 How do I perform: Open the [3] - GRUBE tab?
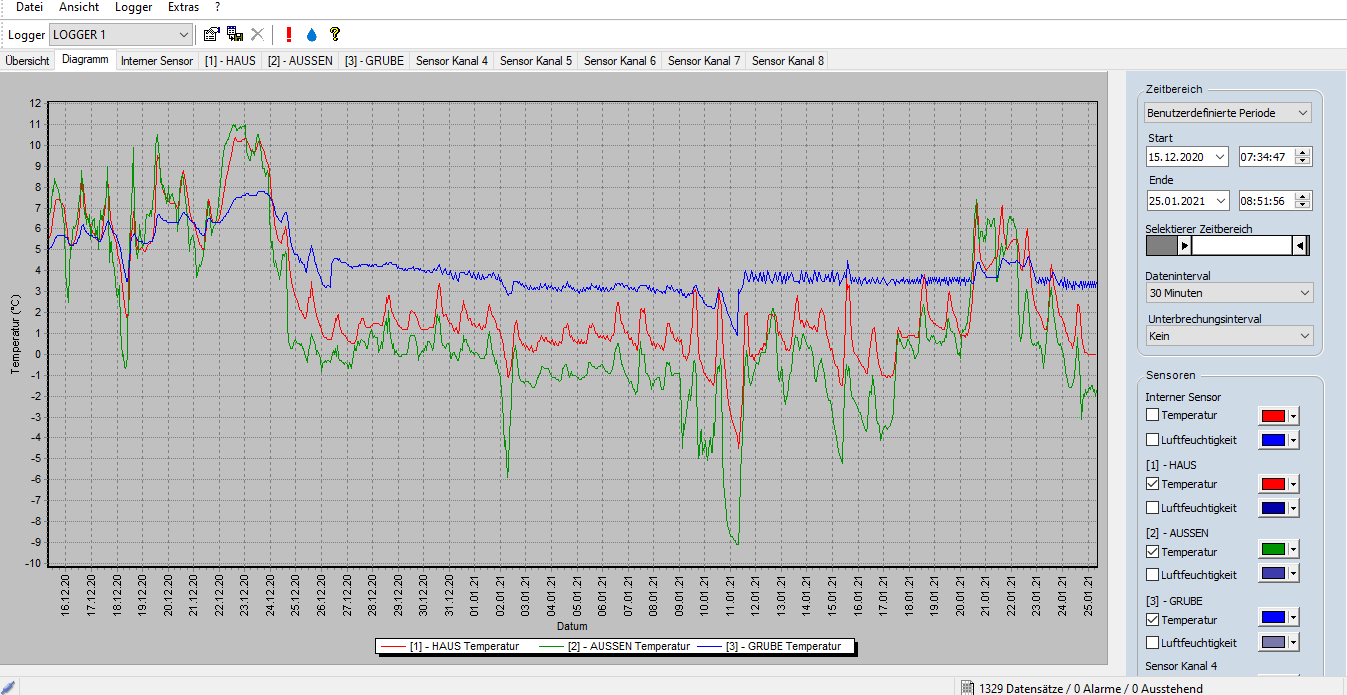tap(374, 61)
